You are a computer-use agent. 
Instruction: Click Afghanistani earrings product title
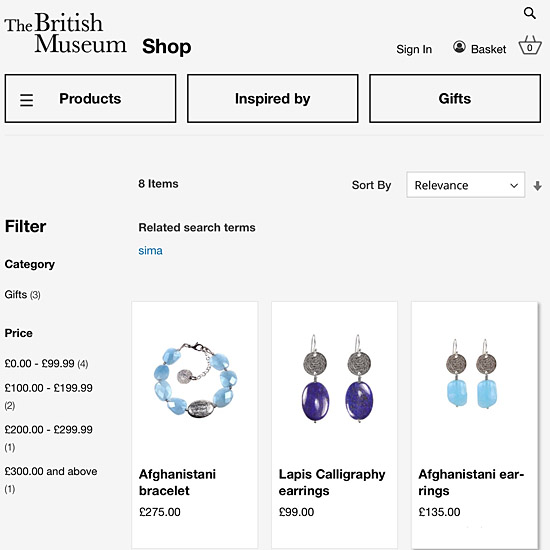click(x=471, y=482)
